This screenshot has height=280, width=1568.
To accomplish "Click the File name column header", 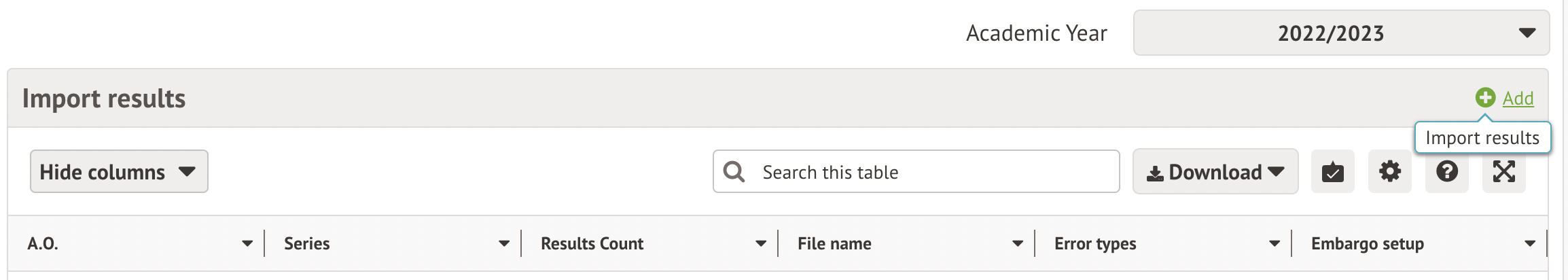I will pyautogui.click(x=834, y=243).
